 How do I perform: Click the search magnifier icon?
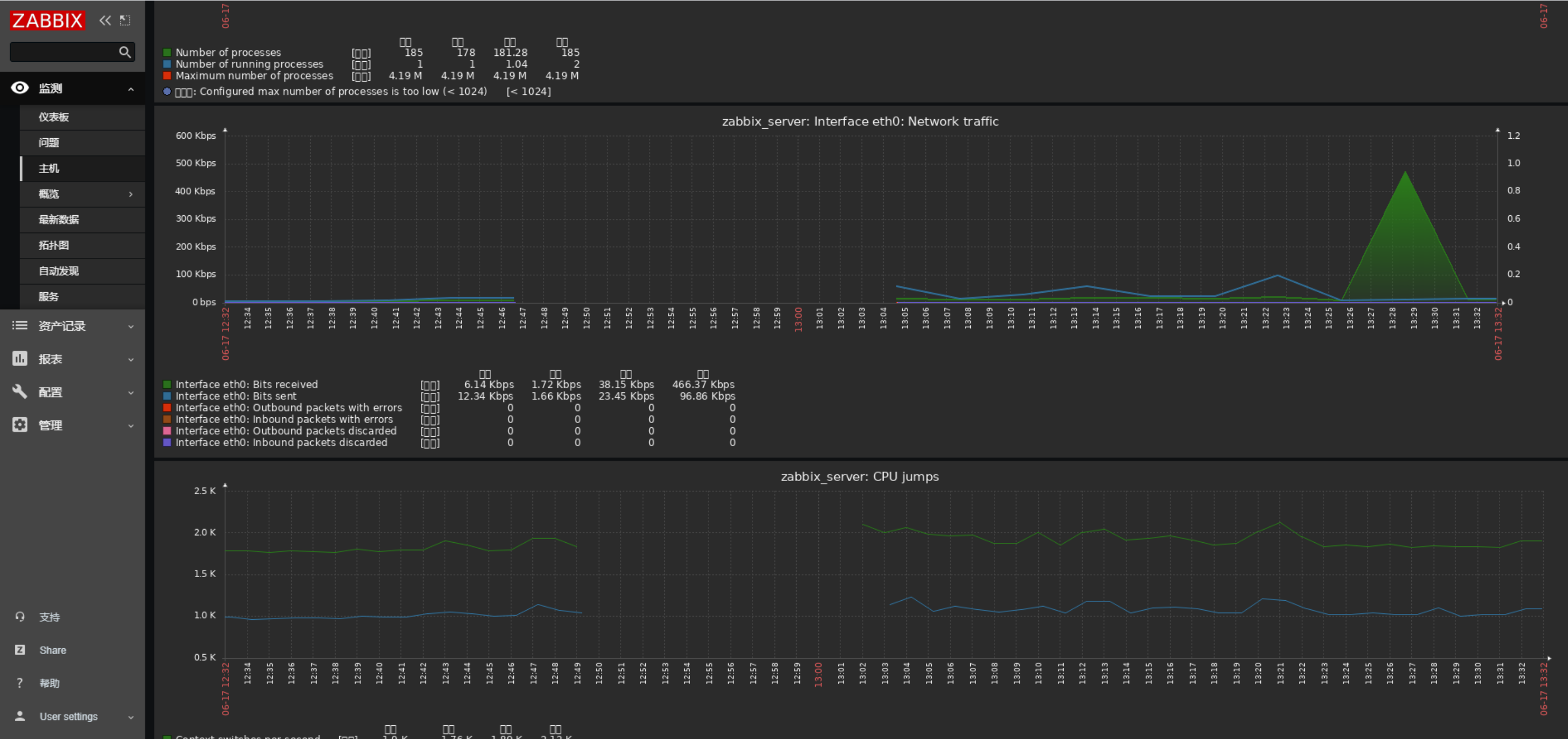coord(125,52)
